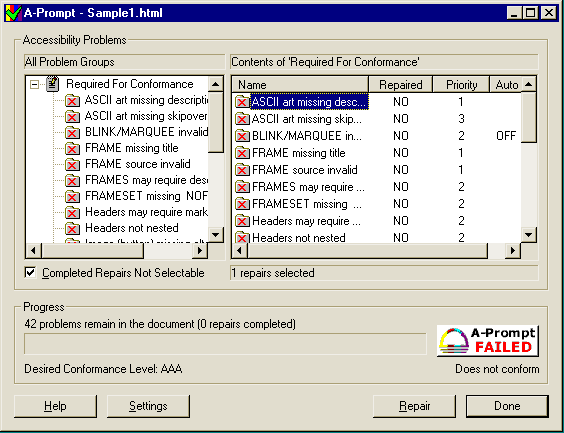
Task: Click the contents list vertical scrollbar thumb
Action: pyautogui.click(x=528, y=117)
